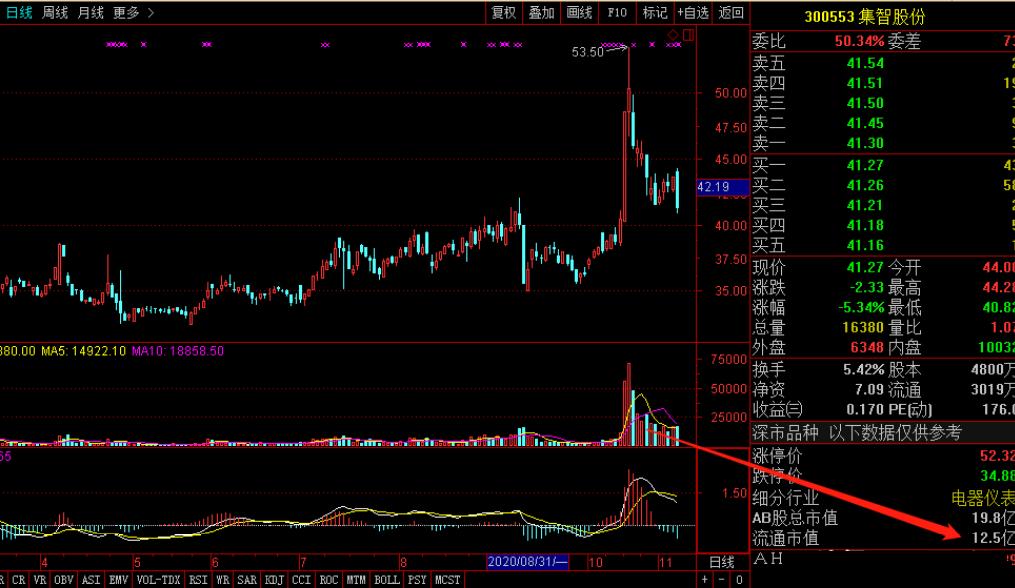Select the MCST indicator tab
Screen dimensions: 1015x588
point(447,580)
